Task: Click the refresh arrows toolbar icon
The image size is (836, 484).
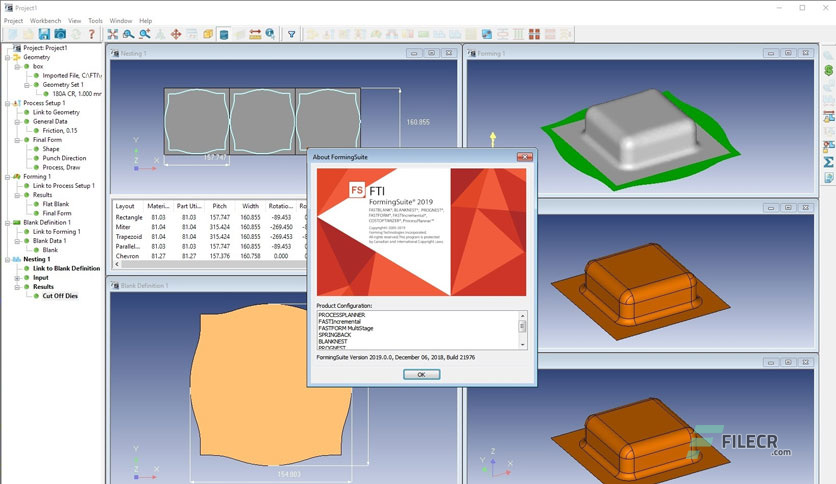Action: click(x=76, y=34)
